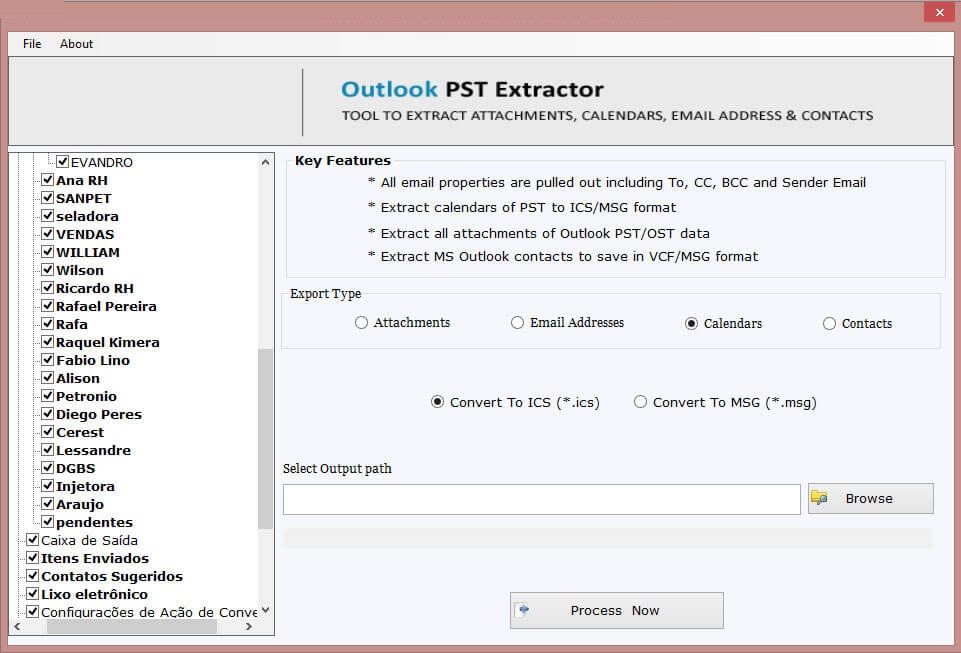The height and width of the screenshot is (653, 961).
Task: Toggle the Wilson folder checkbox
Action: (48, 270)
